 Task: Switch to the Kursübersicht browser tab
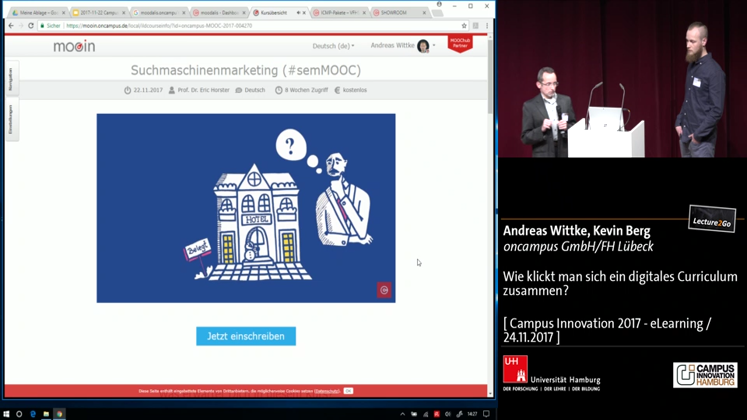274,13
